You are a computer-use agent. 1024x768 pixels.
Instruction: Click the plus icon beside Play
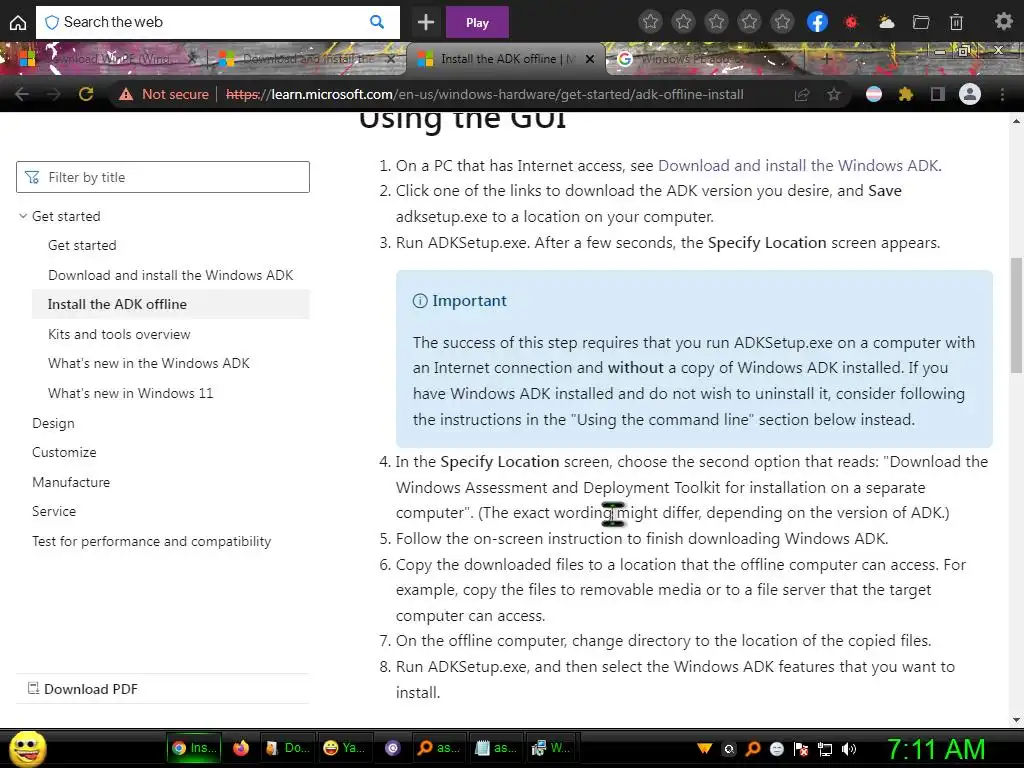point(426,23)
